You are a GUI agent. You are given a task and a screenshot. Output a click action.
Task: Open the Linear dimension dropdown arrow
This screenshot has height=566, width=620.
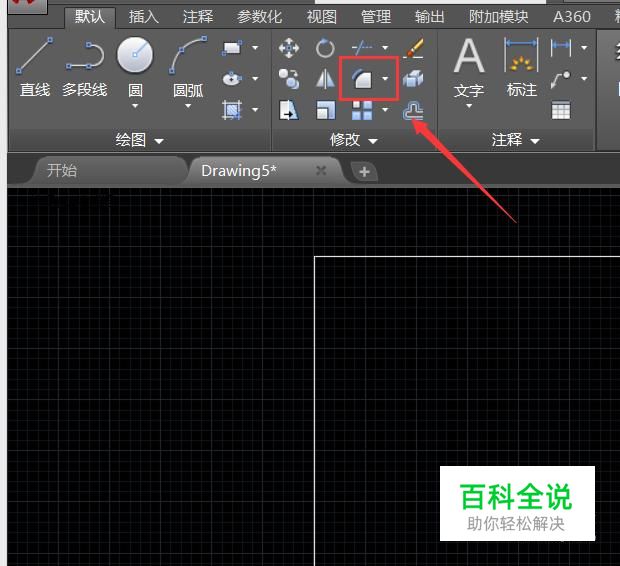coord(584,48)
